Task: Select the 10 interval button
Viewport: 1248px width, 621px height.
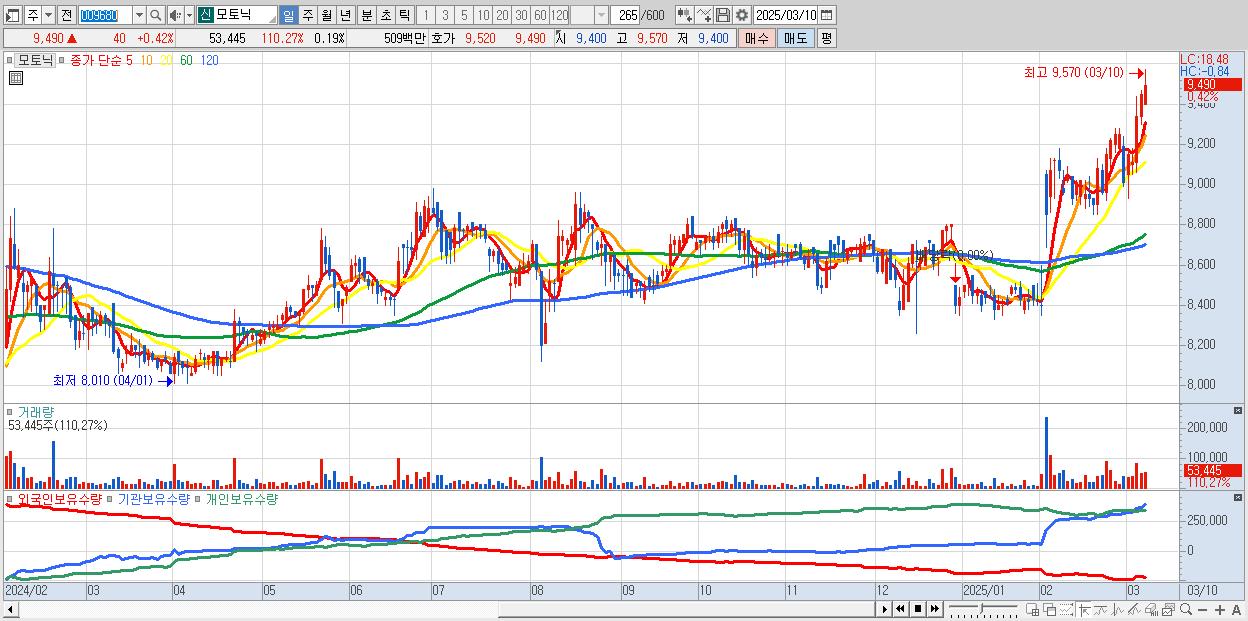Action: [x=483, y=15]
